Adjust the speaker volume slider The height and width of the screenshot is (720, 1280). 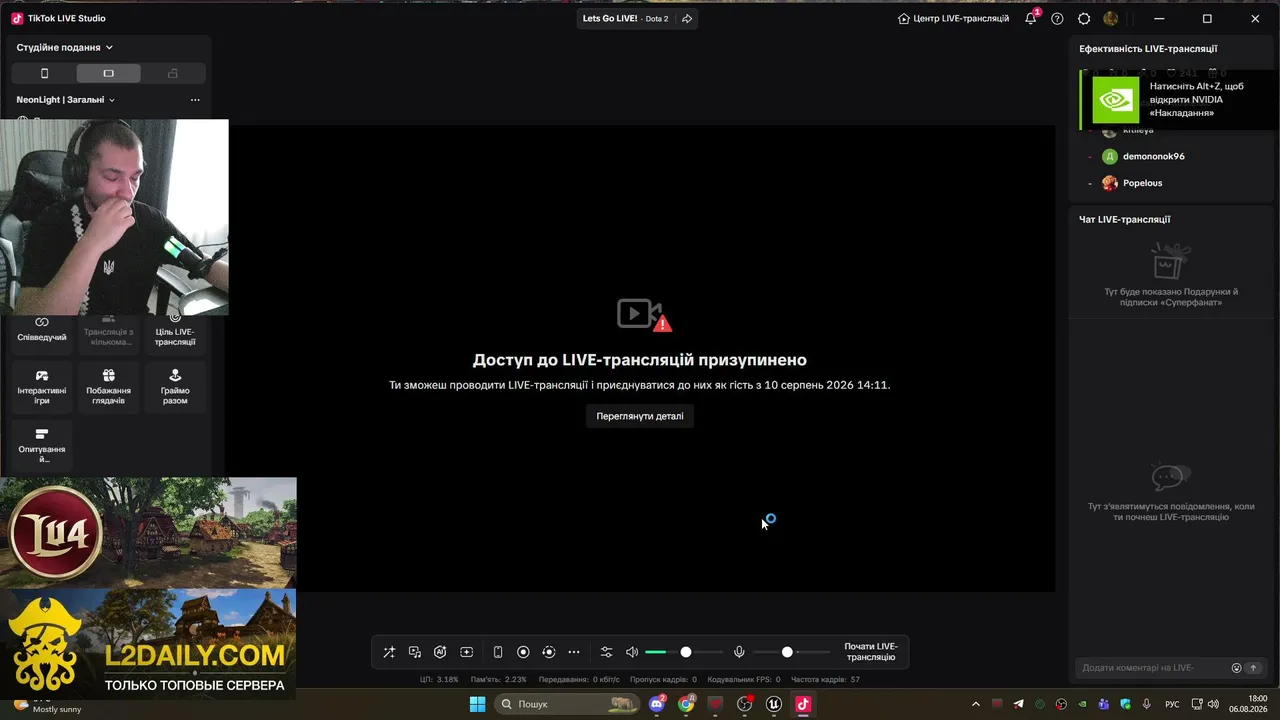coord(685,652)
